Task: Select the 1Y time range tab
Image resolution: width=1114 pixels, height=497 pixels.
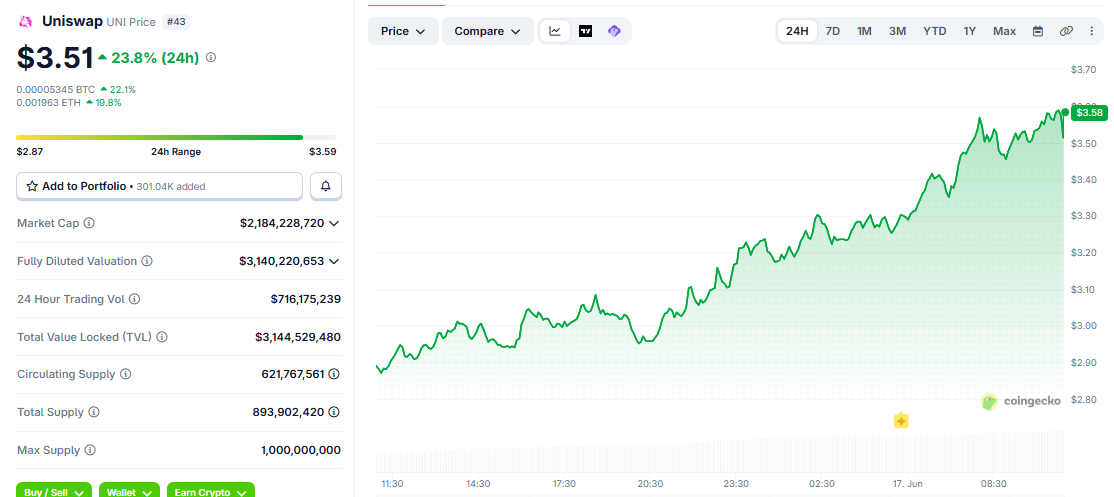Action: 970,31
